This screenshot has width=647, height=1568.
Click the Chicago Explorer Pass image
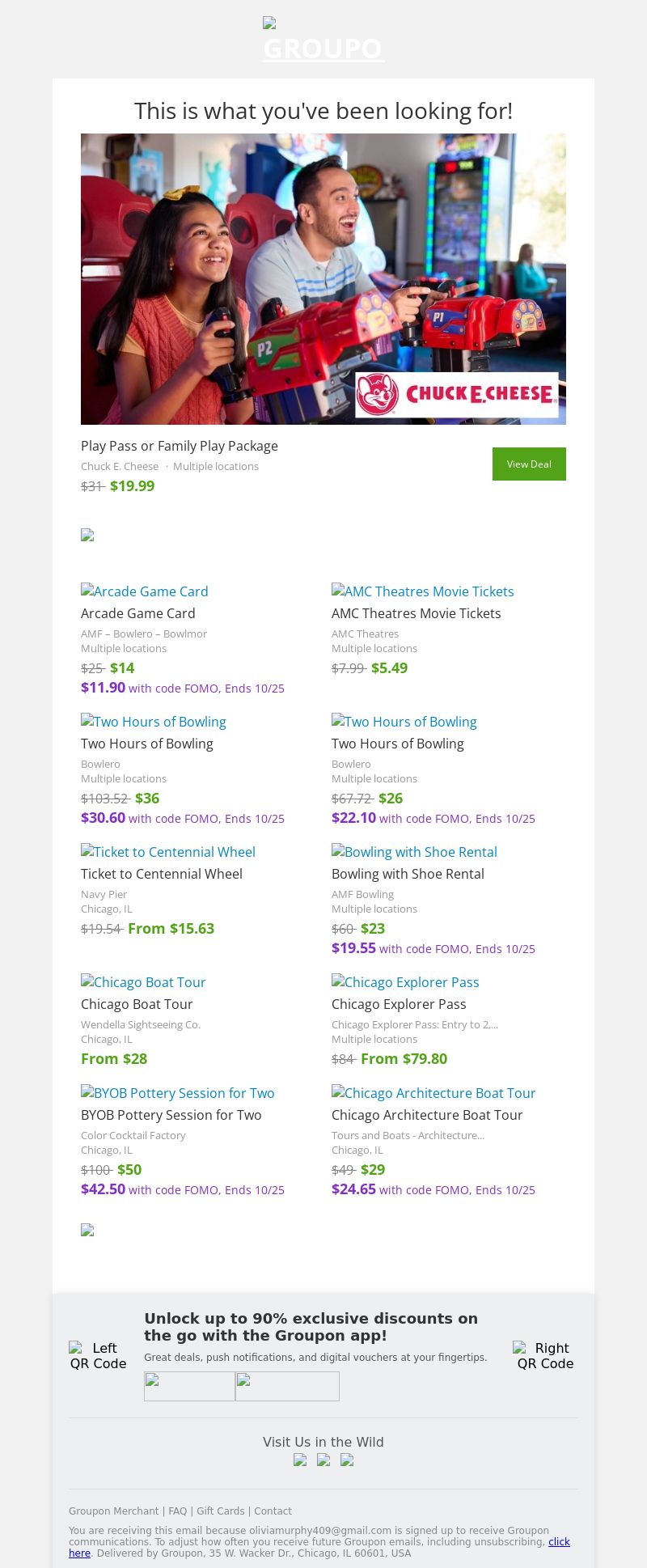pyautogui.click(x=405, y=982)
